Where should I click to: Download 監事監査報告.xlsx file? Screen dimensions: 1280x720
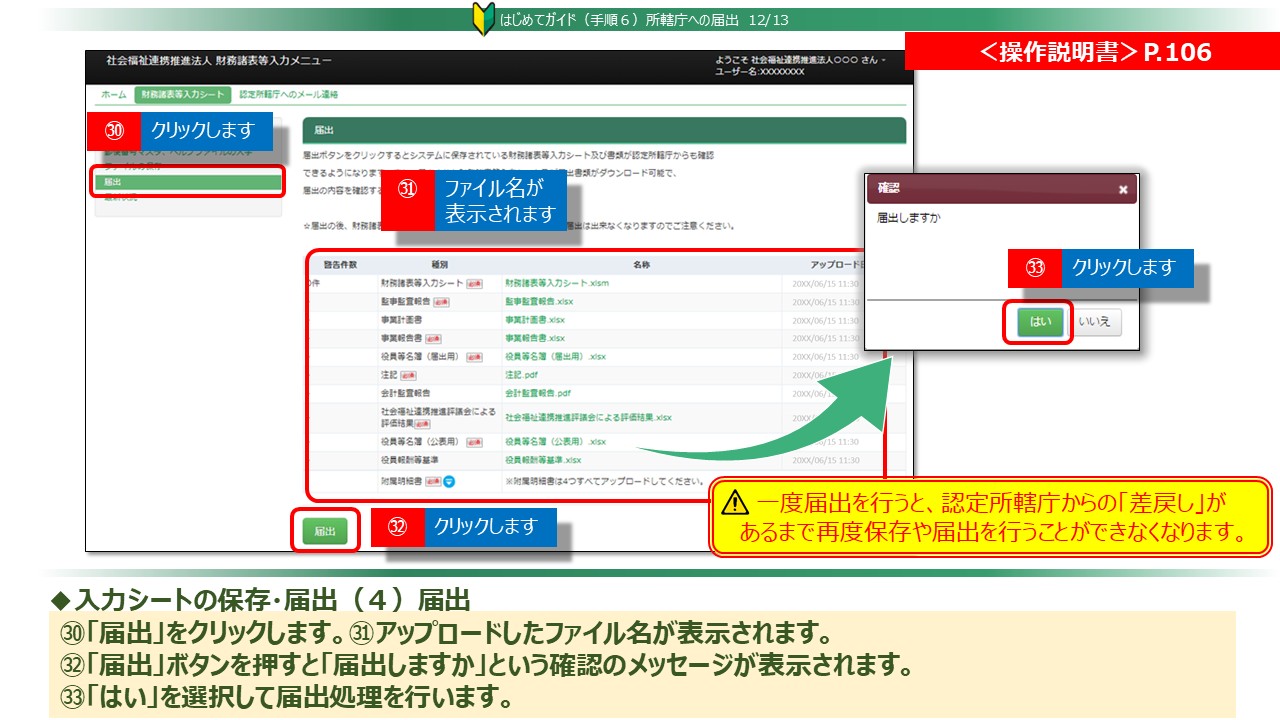tap(539, 301)
